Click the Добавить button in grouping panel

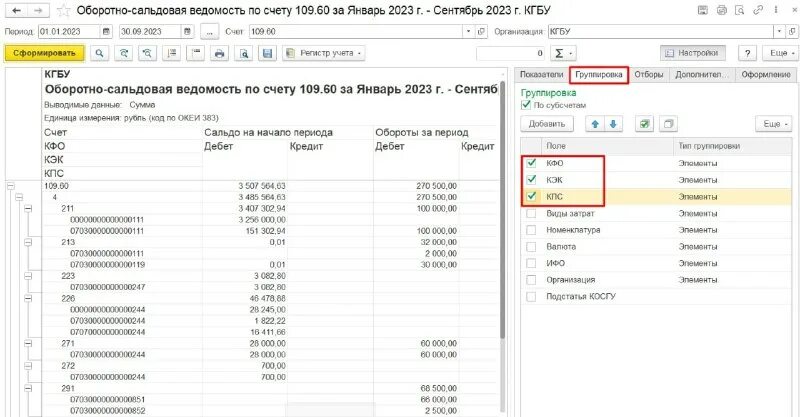[546, 124]
